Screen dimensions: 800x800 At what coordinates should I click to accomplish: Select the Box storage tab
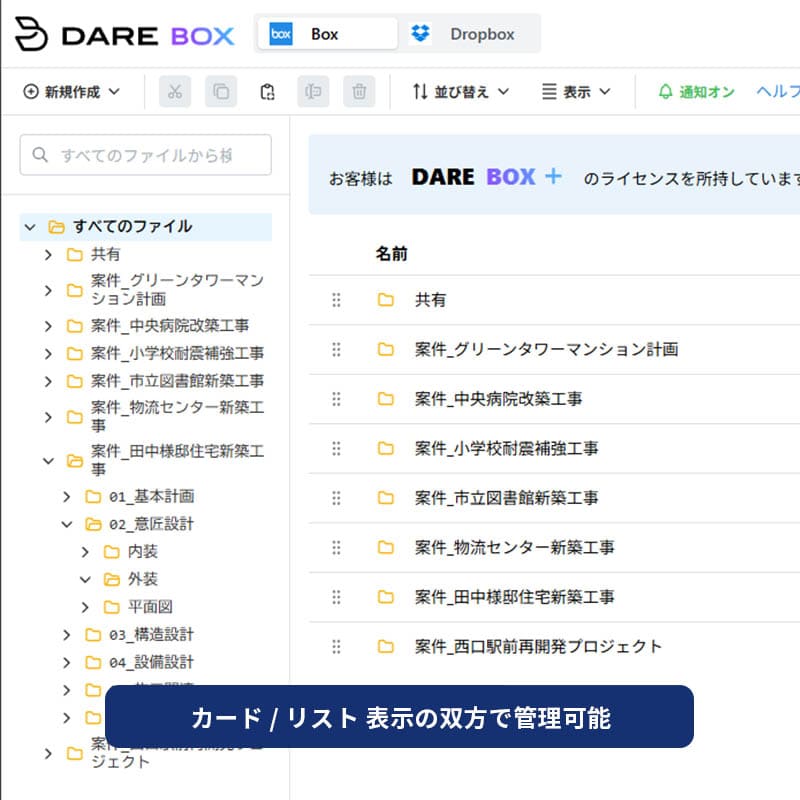(326, 34)
